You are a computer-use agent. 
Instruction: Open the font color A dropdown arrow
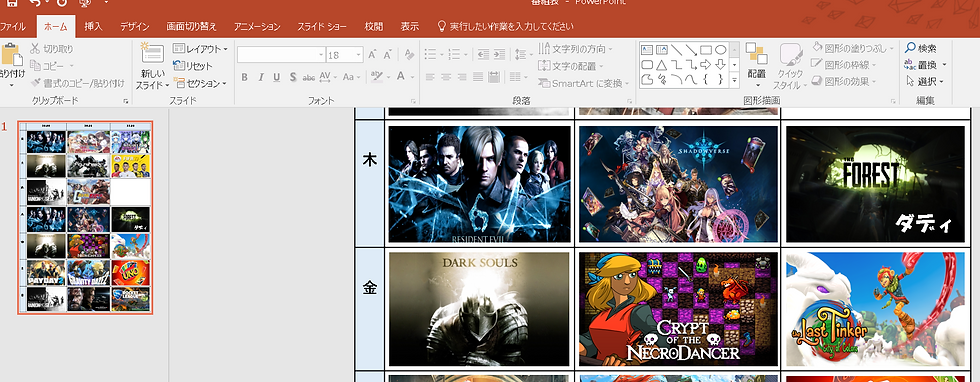(x=412, y=77)
